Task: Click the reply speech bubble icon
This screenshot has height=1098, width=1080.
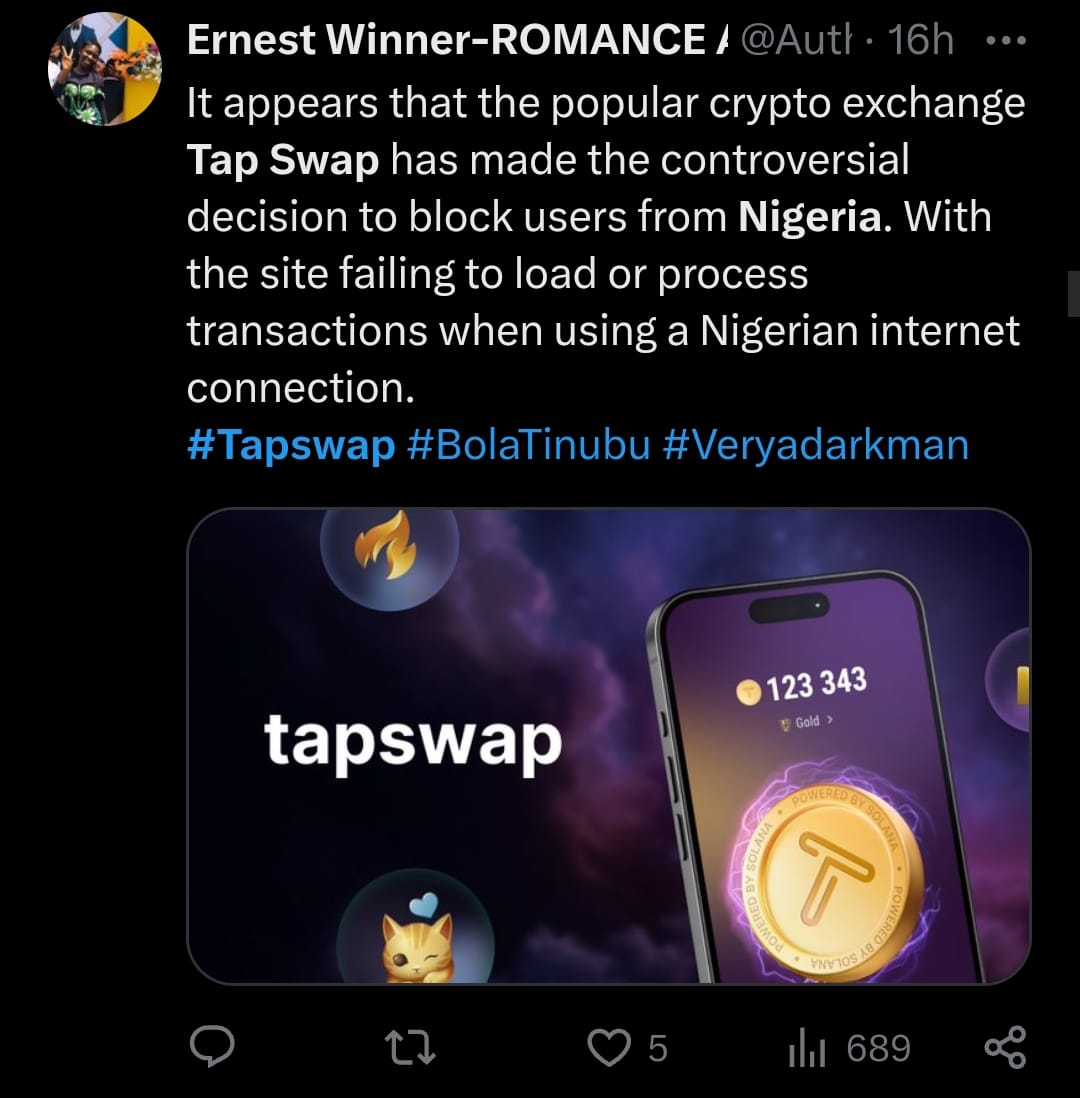Action: (212, 1047)
